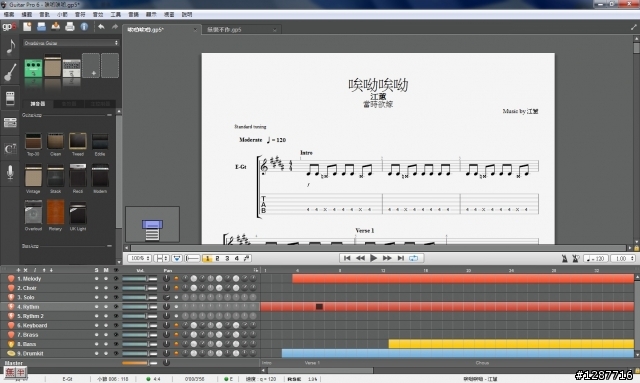Open the guitar instrument panel icon
640x383 pixels.
(10, 72)
